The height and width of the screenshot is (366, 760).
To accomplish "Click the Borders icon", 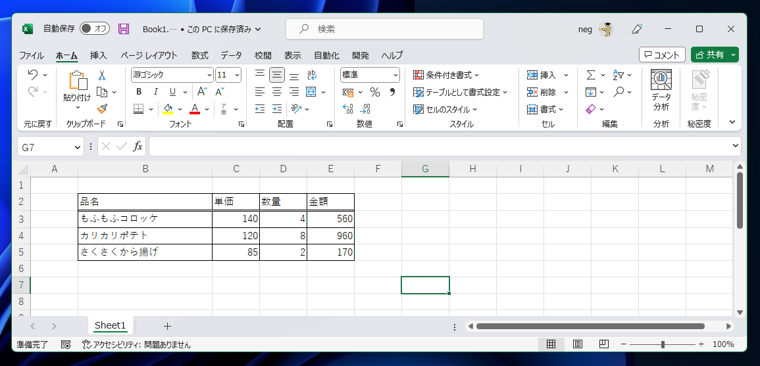I will [139, 109].
